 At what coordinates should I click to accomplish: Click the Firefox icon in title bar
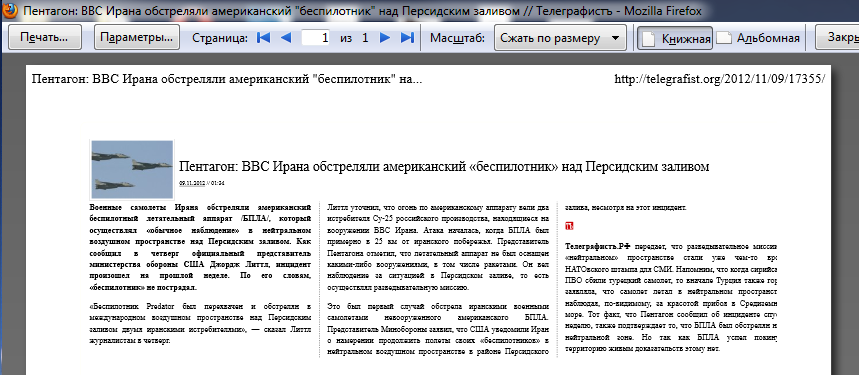[10, 10]
